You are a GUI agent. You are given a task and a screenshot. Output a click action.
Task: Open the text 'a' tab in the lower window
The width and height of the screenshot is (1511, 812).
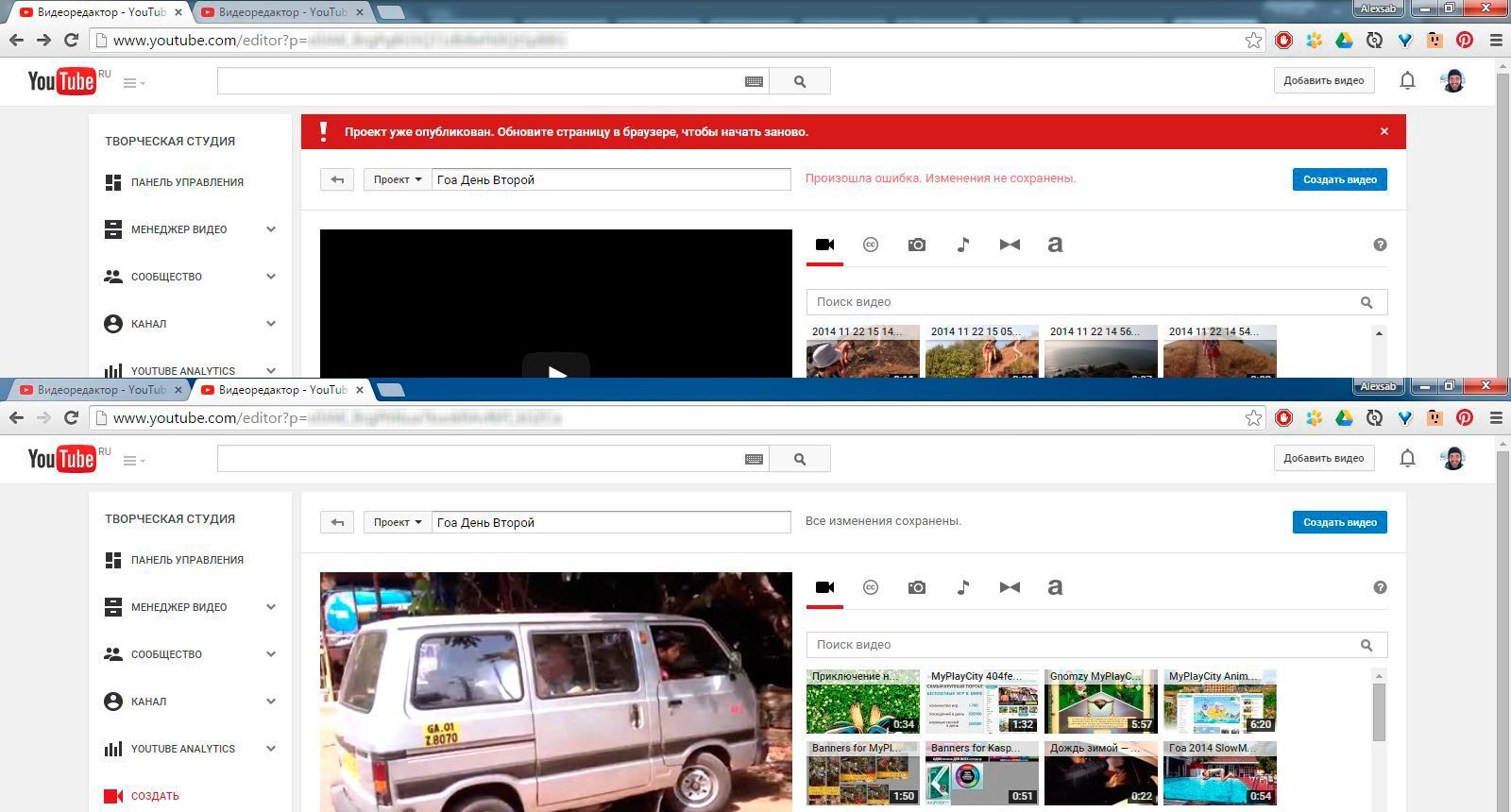click(x=1055, y=587)
